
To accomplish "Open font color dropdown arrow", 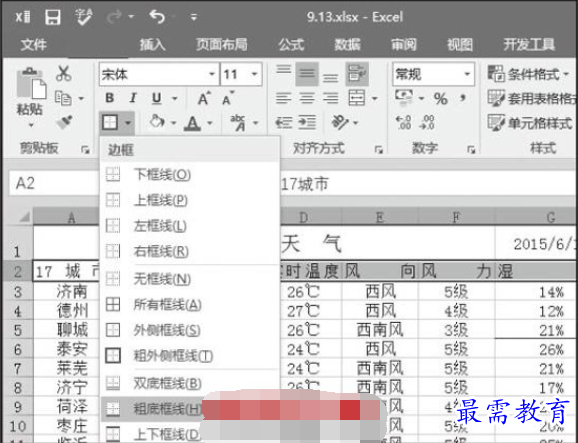I will point(210,123).
